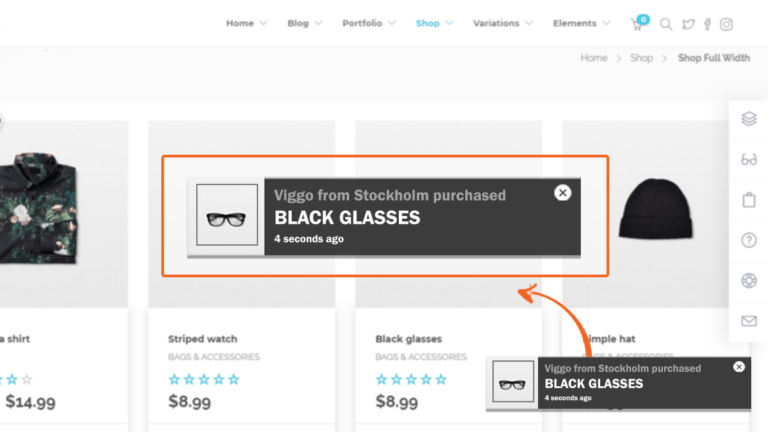Open the Shop menu item

pos(434,23)
